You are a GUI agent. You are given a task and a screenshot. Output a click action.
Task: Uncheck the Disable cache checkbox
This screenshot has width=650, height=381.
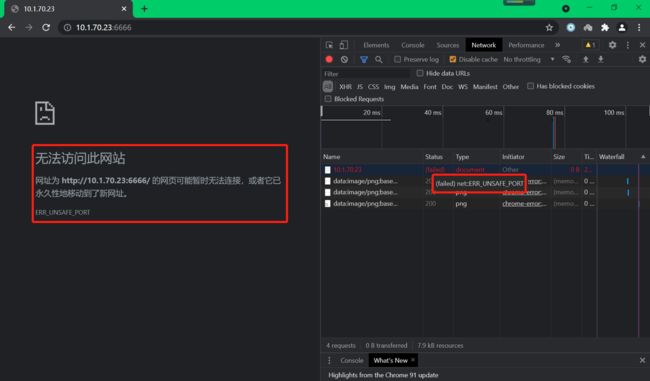453,59
